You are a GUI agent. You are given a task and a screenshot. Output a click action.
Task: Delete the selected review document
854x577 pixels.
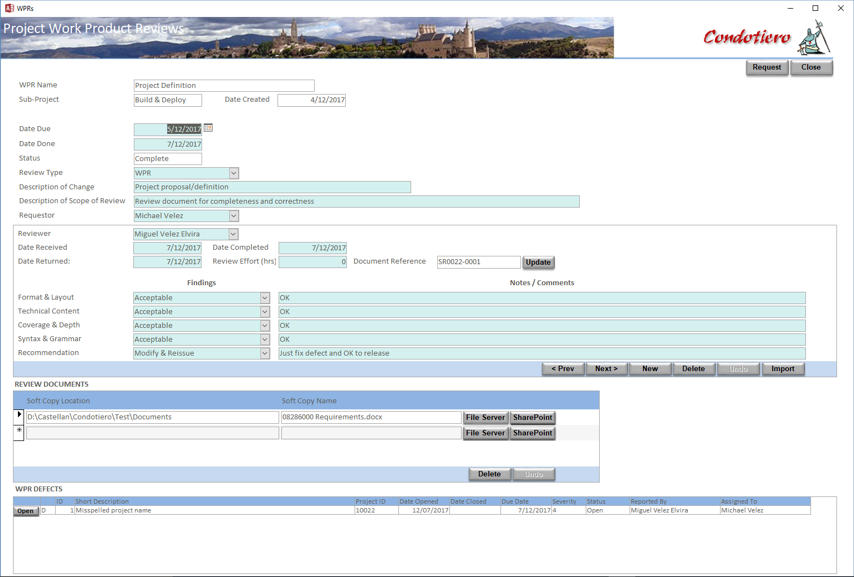tap(489, 475)
